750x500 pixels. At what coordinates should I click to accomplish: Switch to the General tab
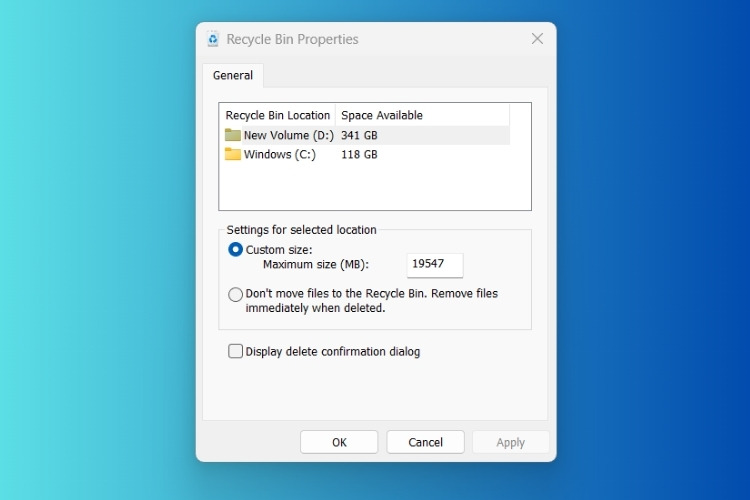coord(233,75)
